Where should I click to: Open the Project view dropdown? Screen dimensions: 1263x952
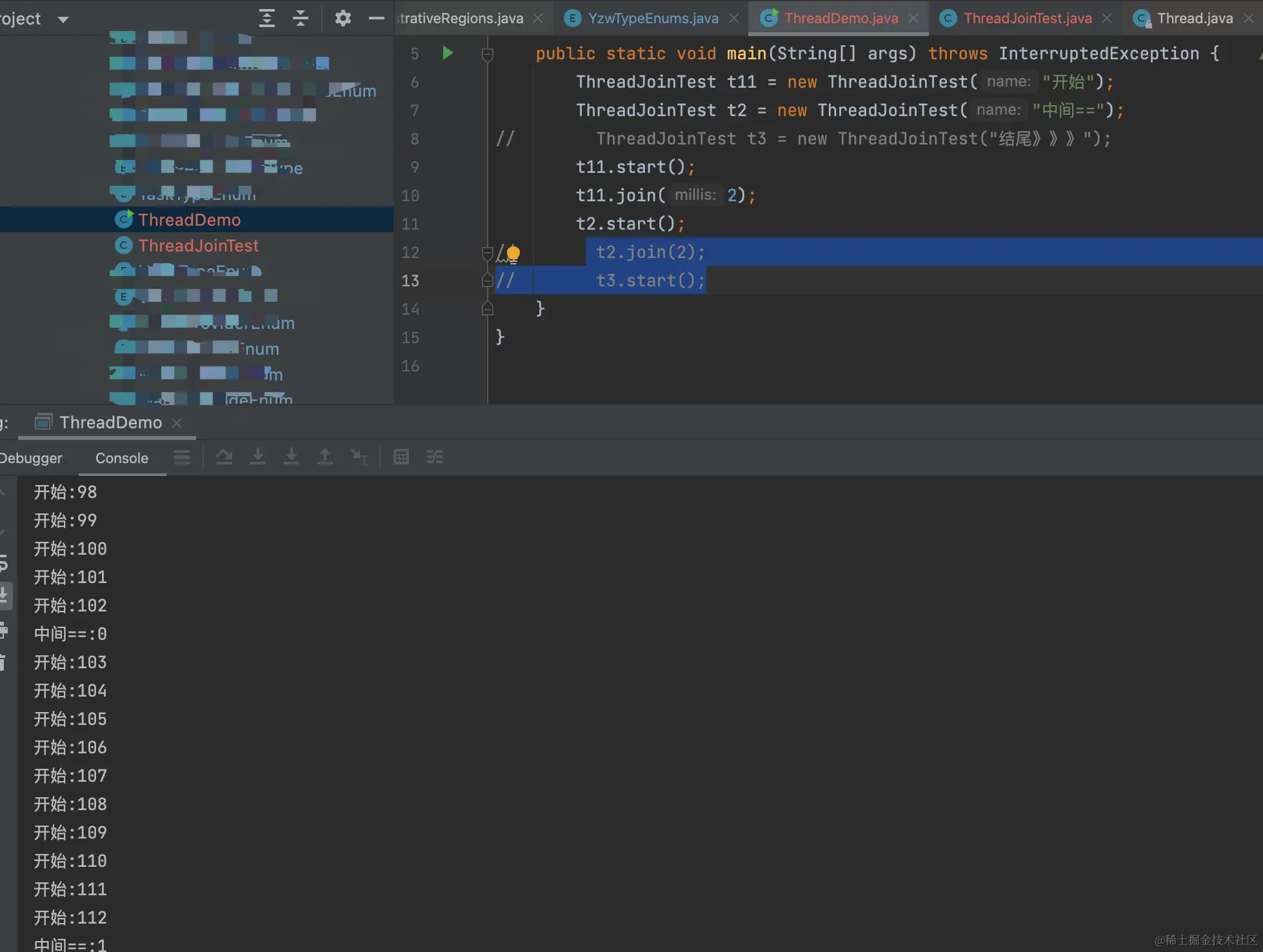[63, 19]
